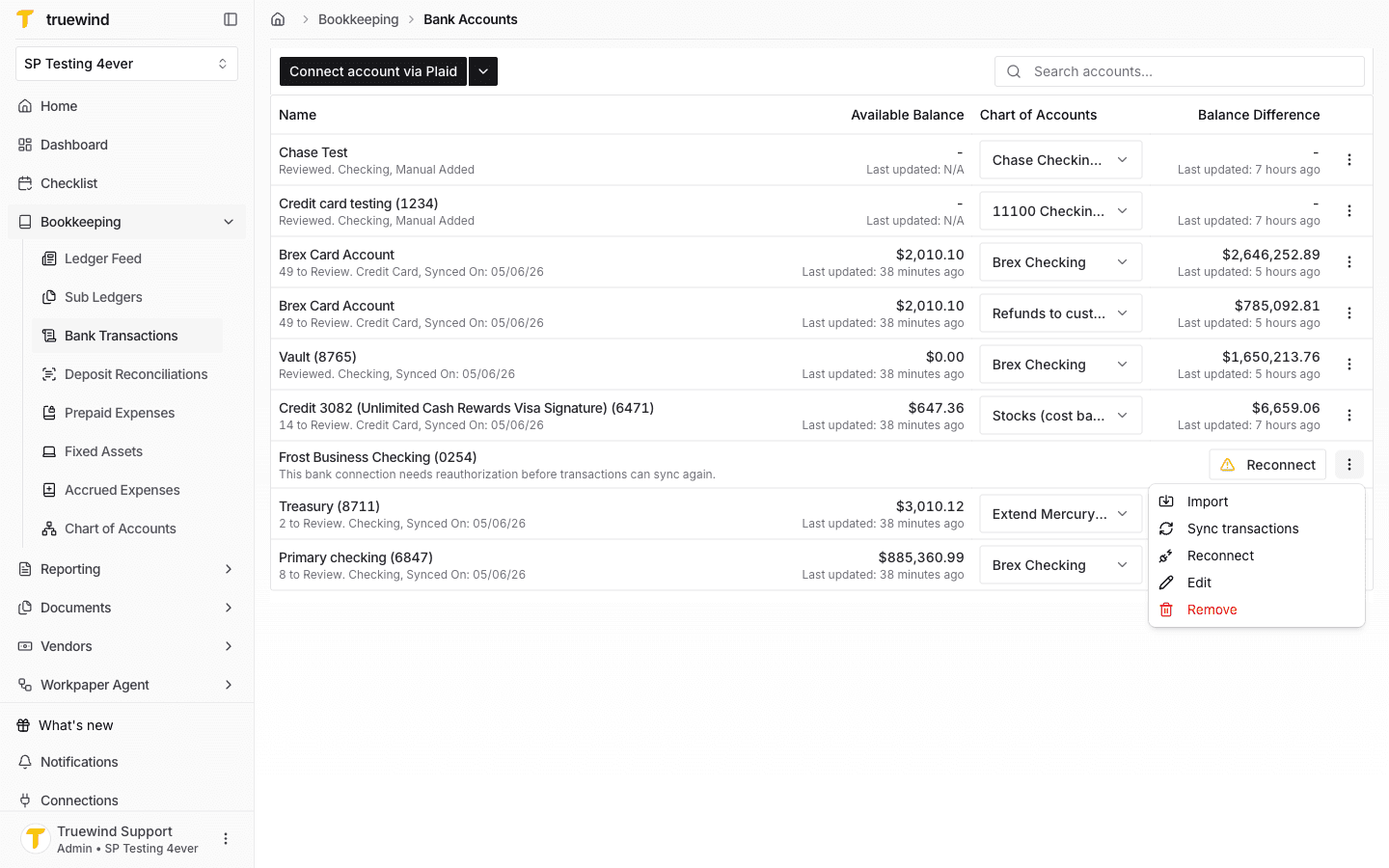Click the Bank Accounts breadcrumb
The image size is (1389, 868).
[x=471, y=19]
